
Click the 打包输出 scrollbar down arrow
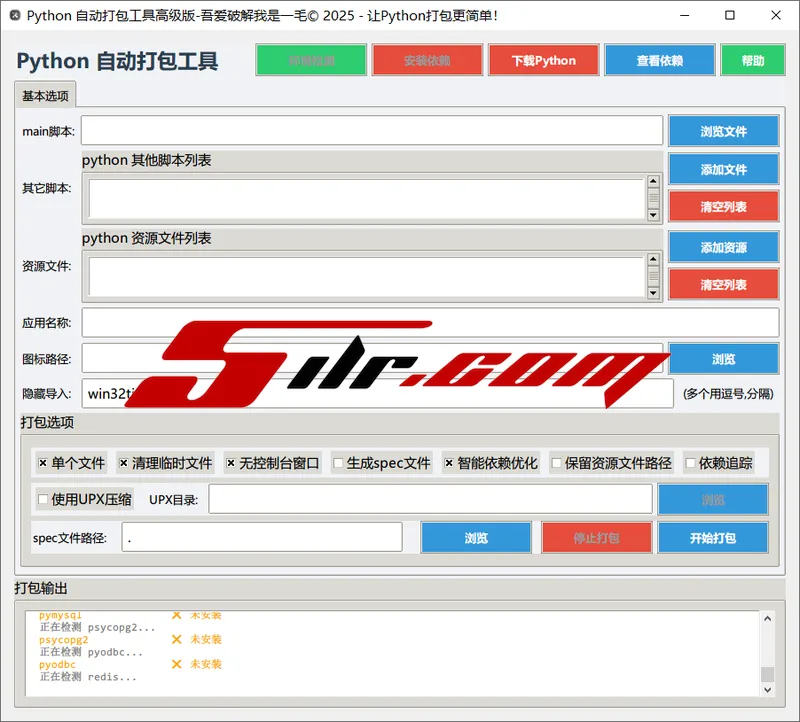pos(767,690)
